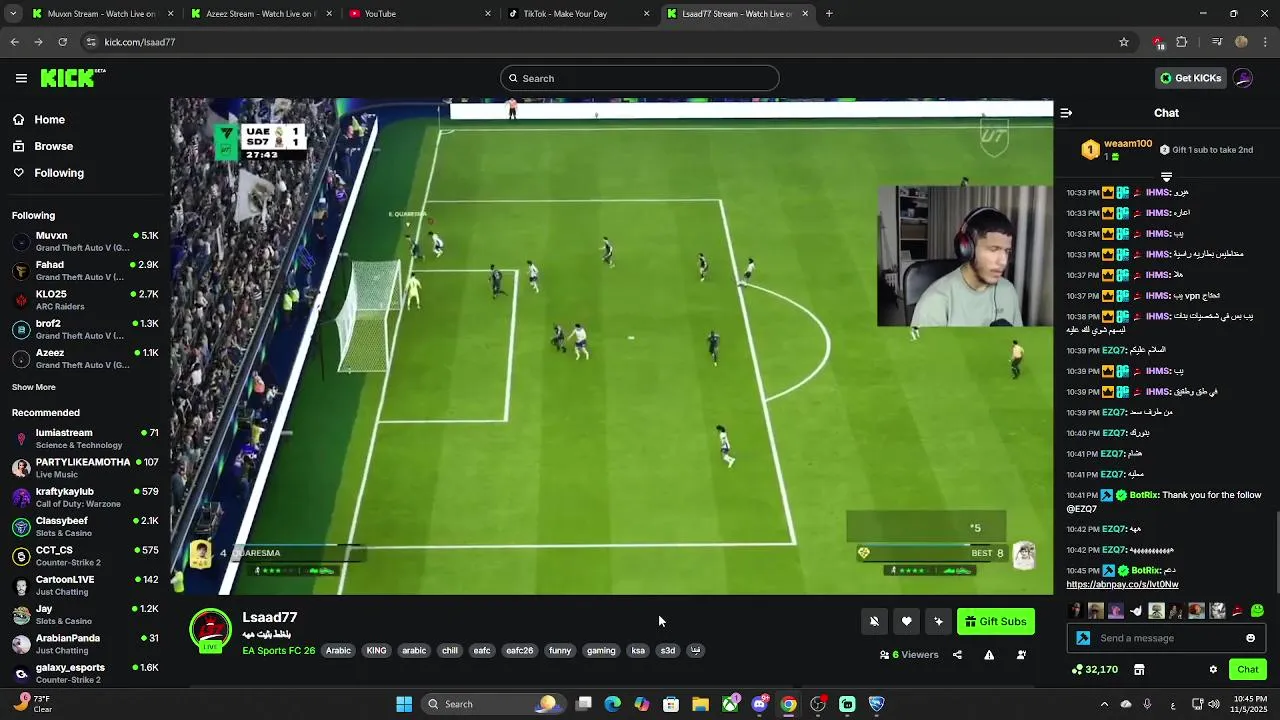Click the 32,170 KICKs balance

click(x=1094, y=670)
